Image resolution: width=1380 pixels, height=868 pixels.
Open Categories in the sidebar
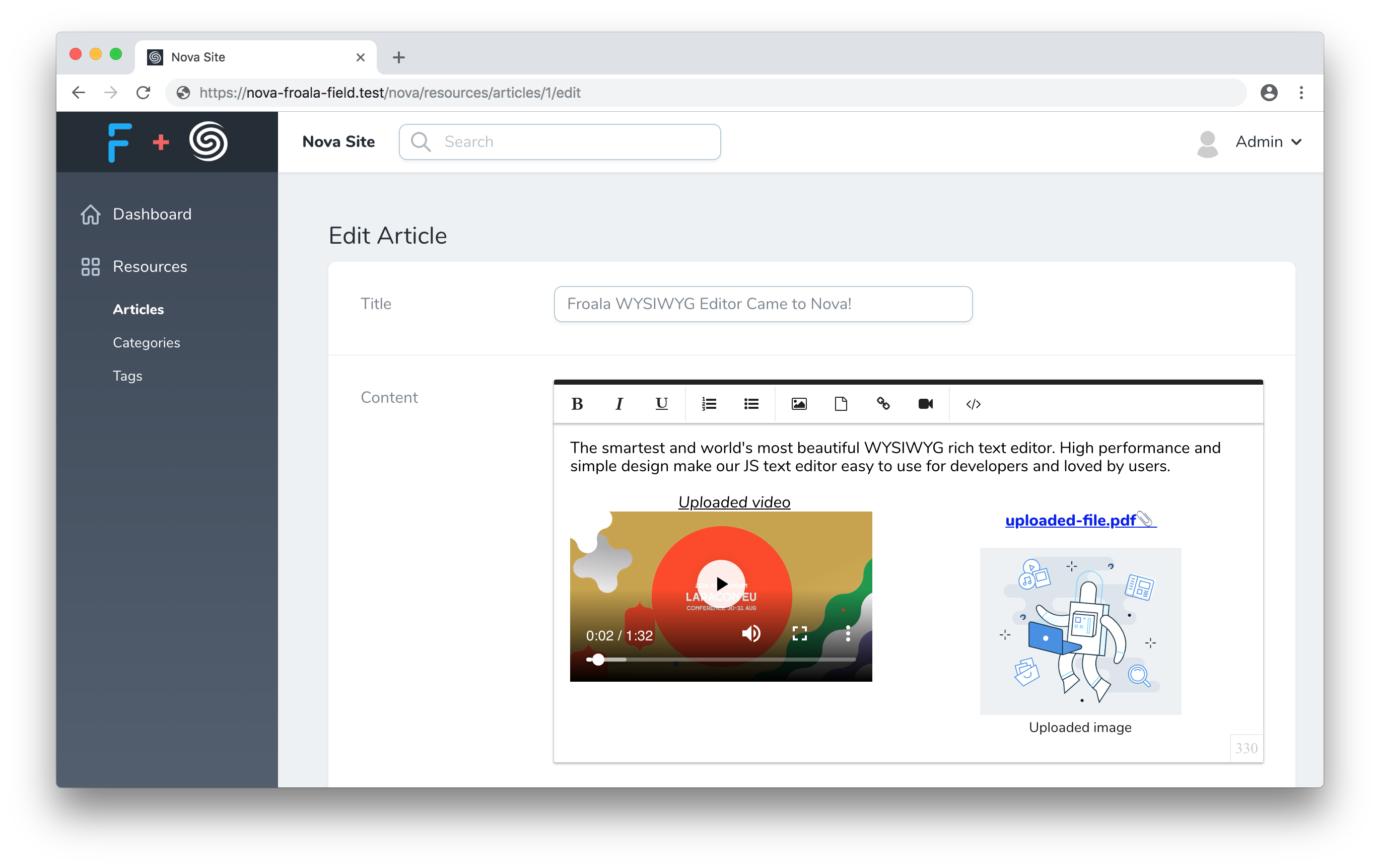pyautogui.click(x=146, y=342)
